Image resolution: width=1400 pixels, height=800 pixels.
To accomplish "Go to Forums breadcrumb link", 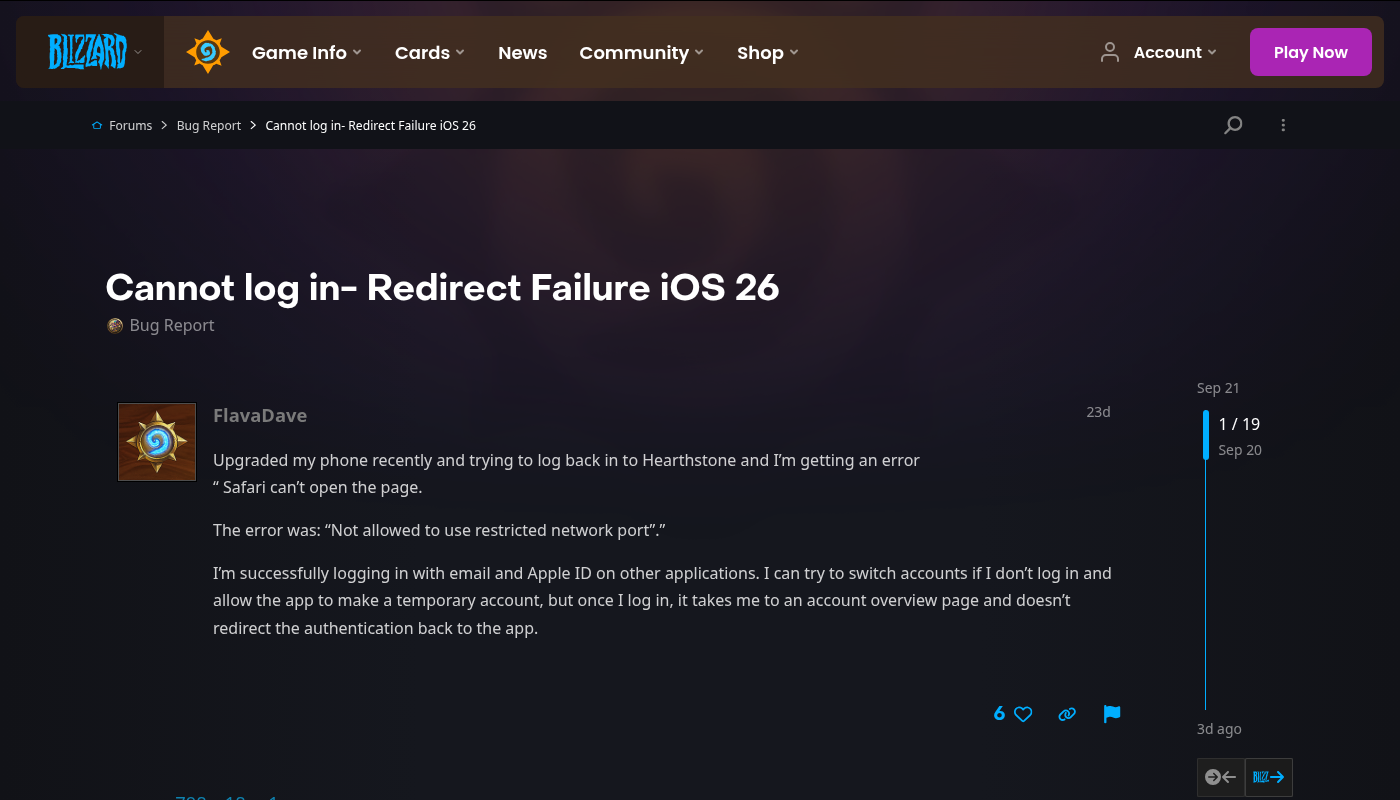I will tap(130, 125).
